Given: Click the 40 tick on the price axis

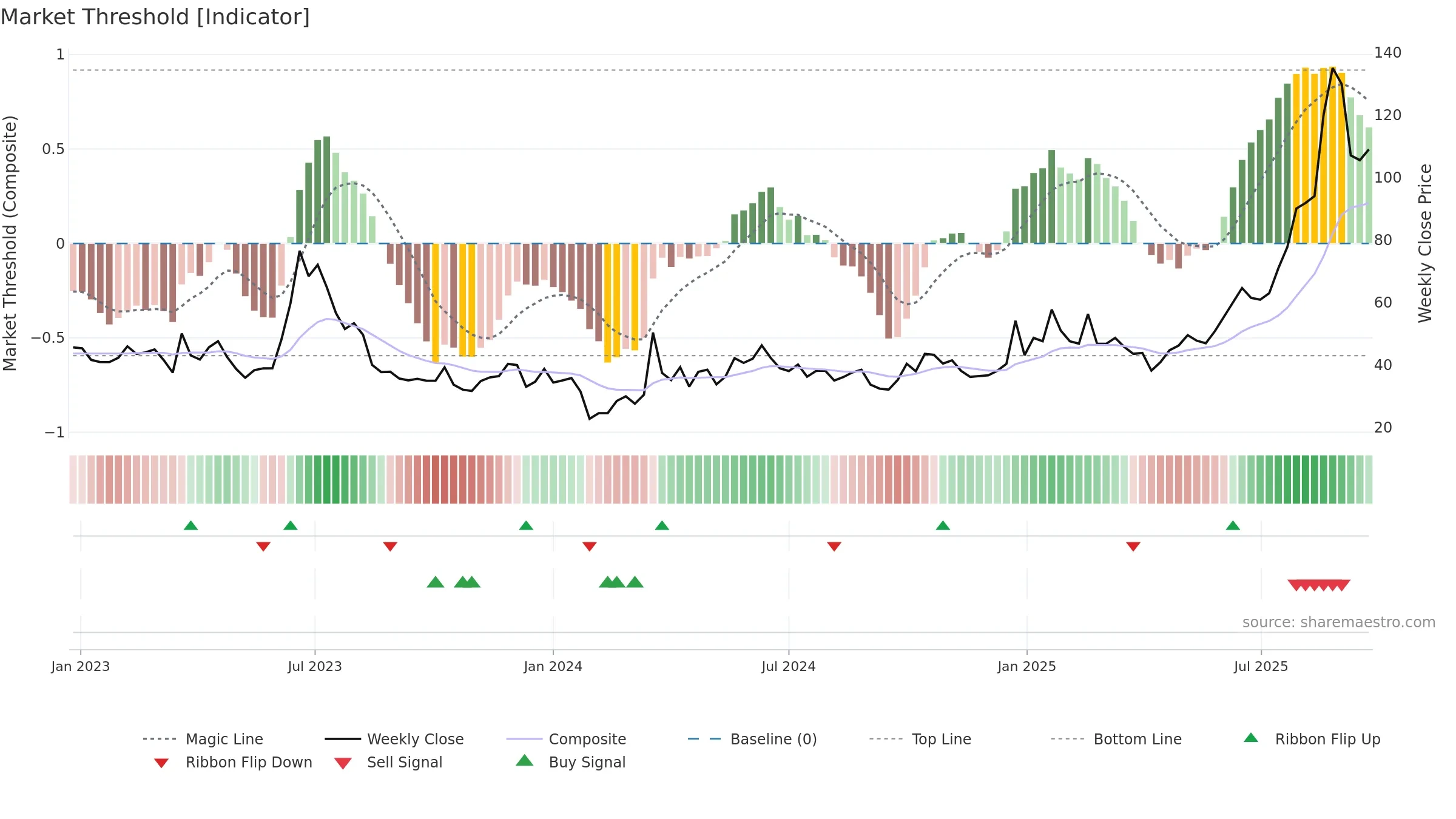Looking at the screenshot, I should [1383, 365].
